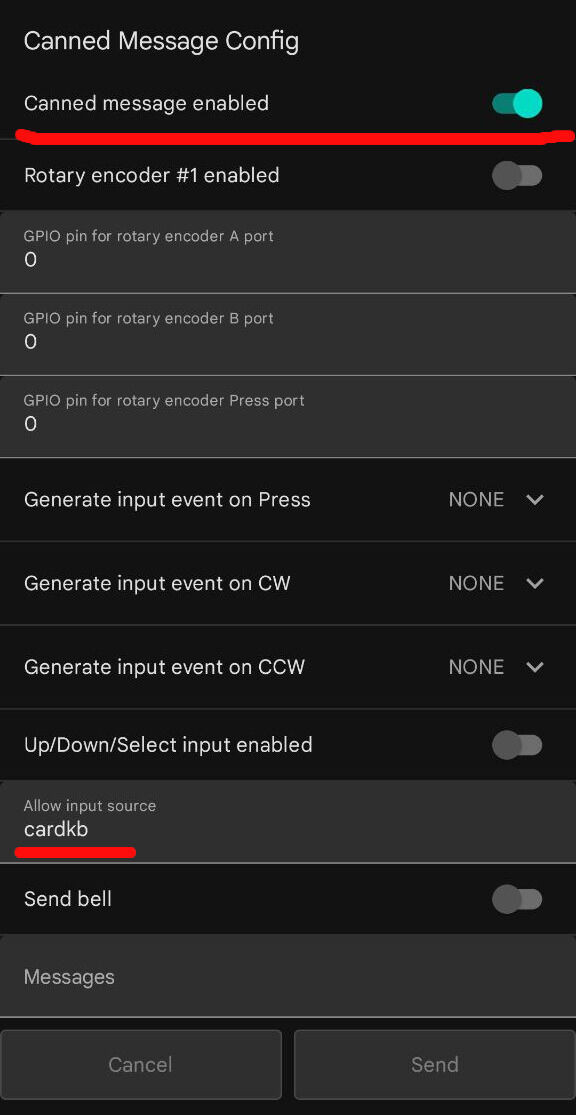Edit GPIO pin for rotary encoder Press port

tap(288, 416)
